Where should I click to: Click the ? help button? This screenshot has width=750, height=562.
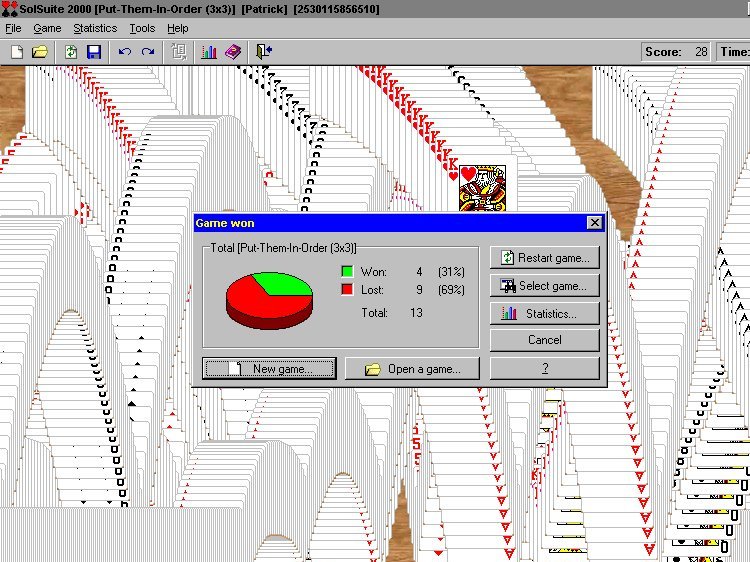tap(545, 368)
